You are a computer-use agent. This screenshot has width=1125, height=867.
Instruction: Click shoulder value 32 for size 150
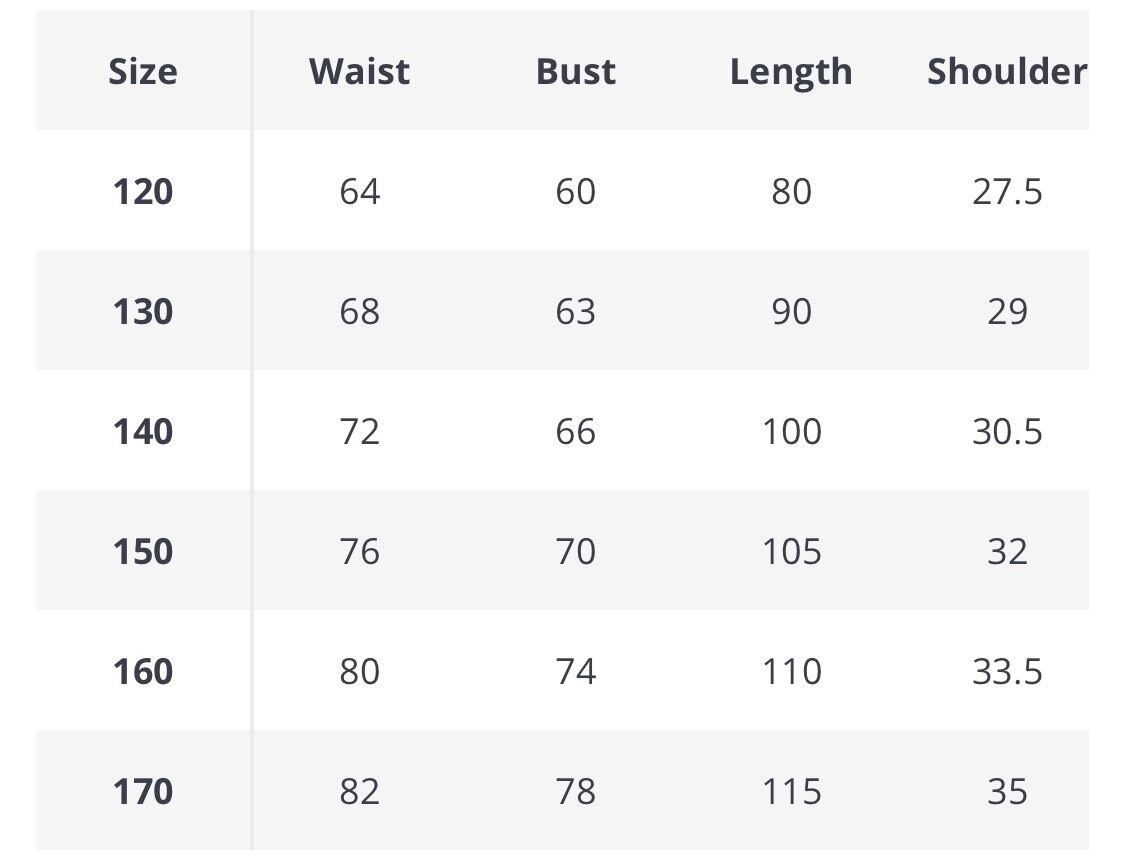1007,551
